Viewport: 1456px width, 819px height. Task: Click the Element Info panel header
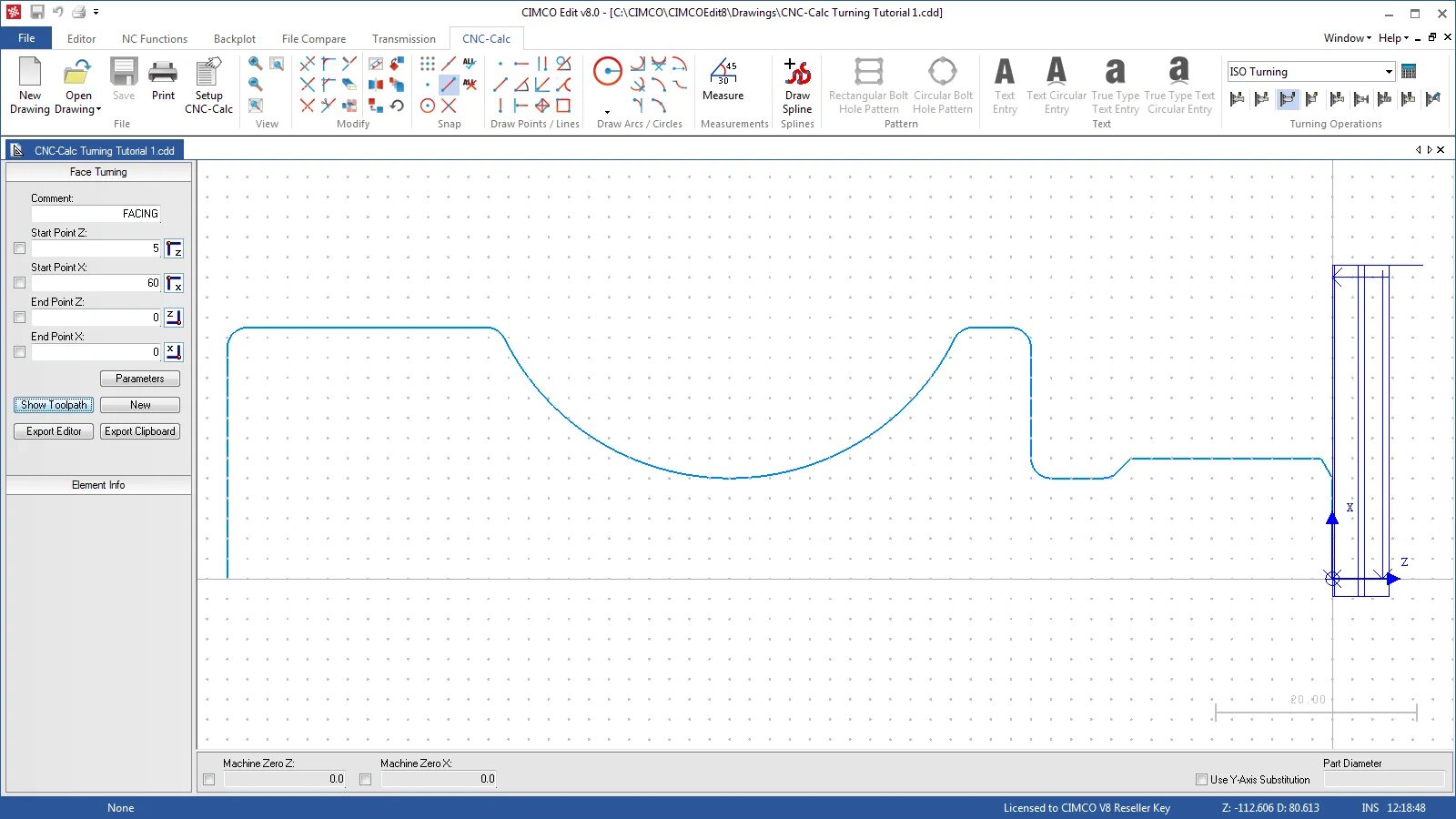point(98,485)
